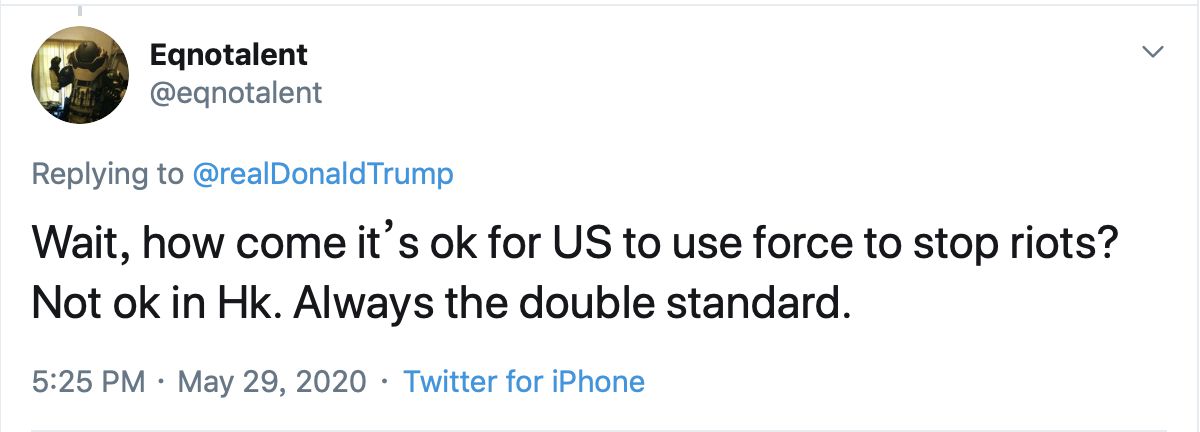The image size is (1200, 432).
Task: Click the divider line below the timestamp
Action: [x=600, y=430]
